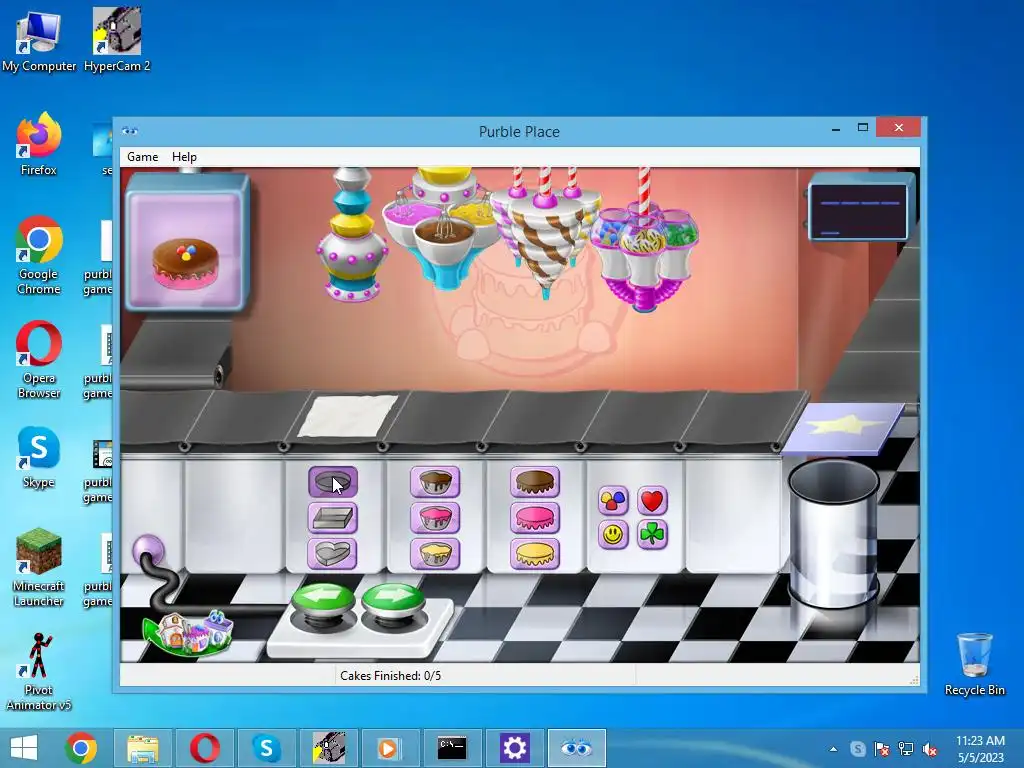
Task: Choose vanilla yellow batter button
Action: [x=435, y=554]
